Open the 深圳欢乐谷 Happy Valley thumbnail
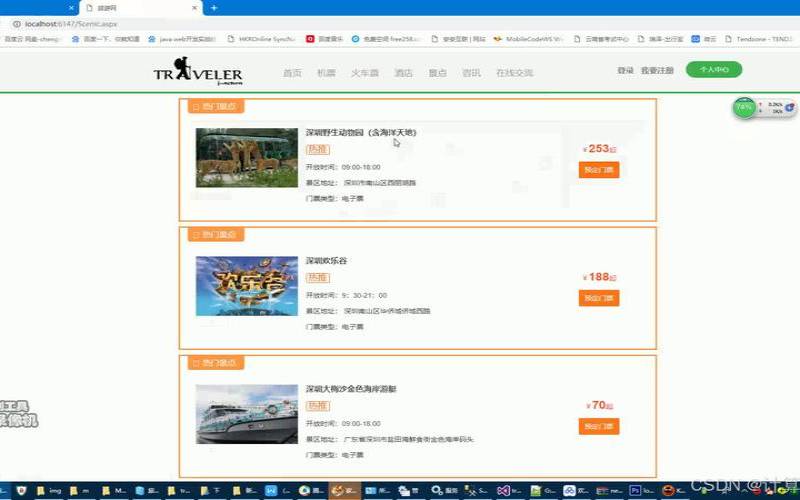 pos(247,286)
